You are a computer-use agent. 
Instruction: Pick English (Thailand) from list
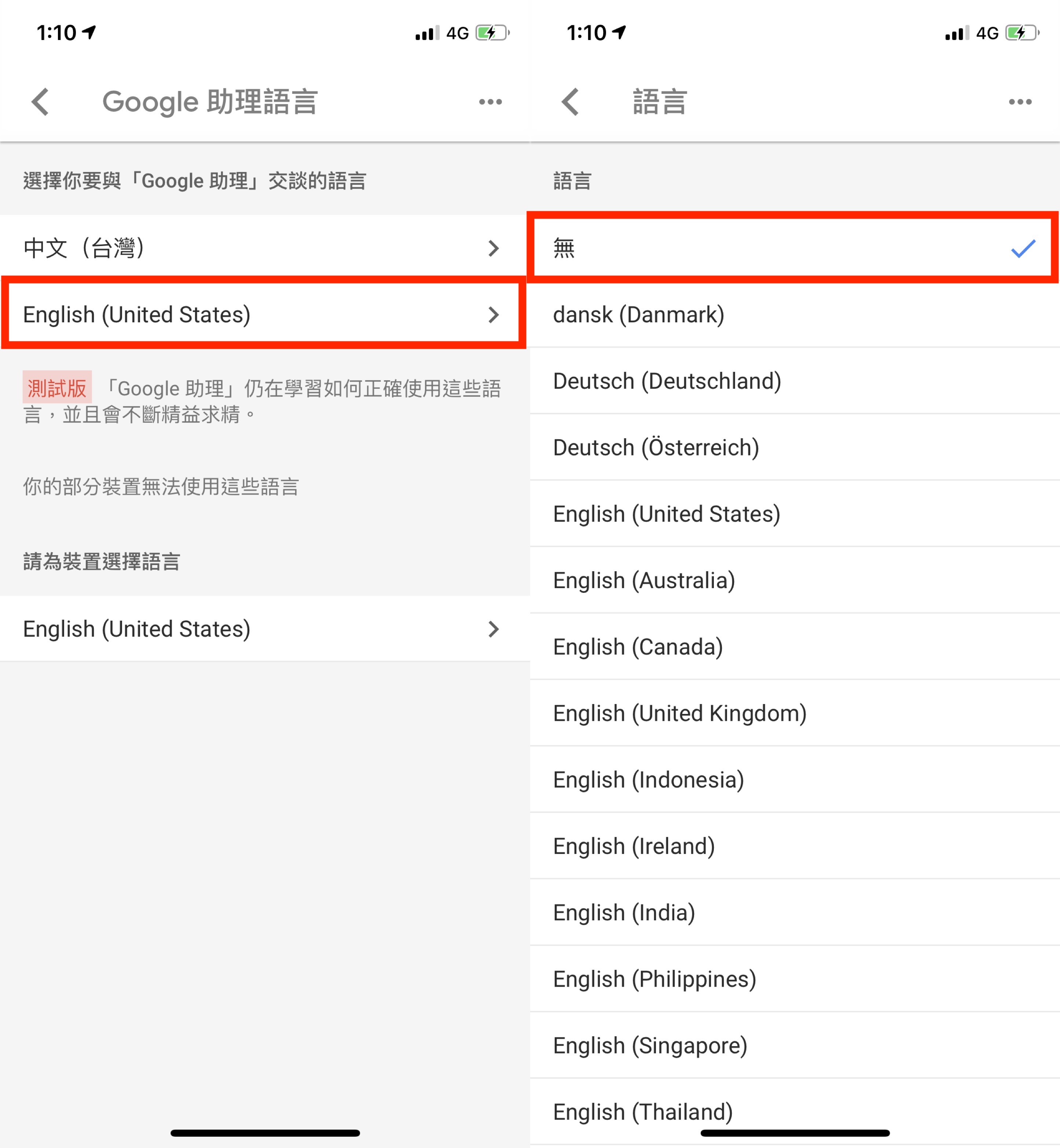pos(795,1112)
